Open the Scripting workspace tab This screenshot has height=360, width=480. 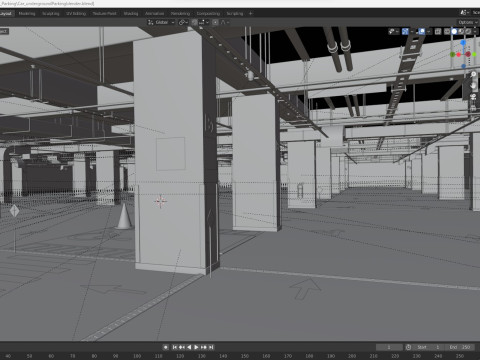(235, 13)
